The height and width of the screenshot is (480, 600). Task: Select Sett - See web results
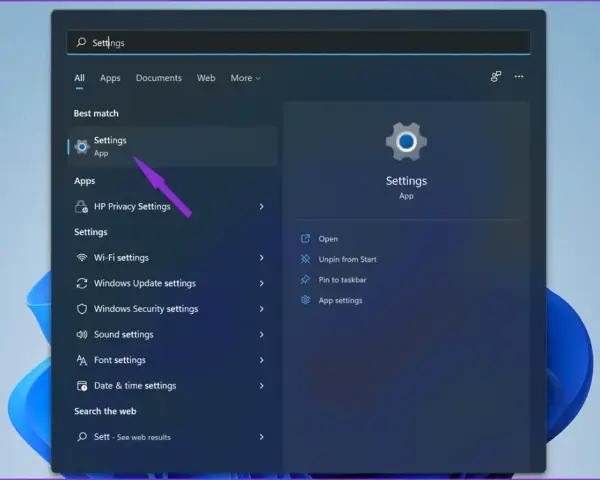coord(173,437)
